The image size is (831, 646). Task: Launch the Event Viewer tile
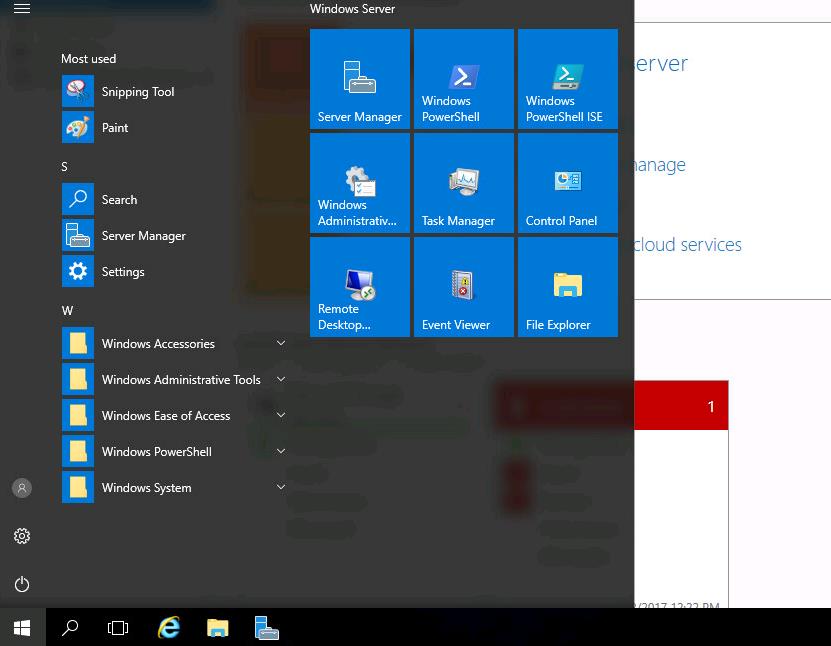click(x=464, y=287)
